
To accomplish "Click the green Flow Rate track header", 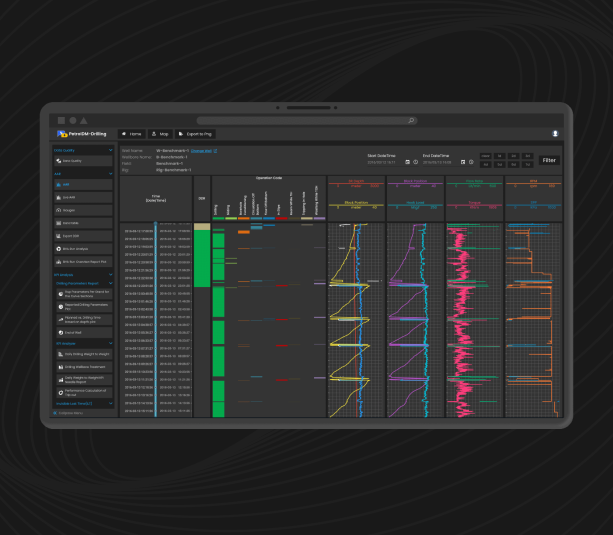I will pos(474,183).
